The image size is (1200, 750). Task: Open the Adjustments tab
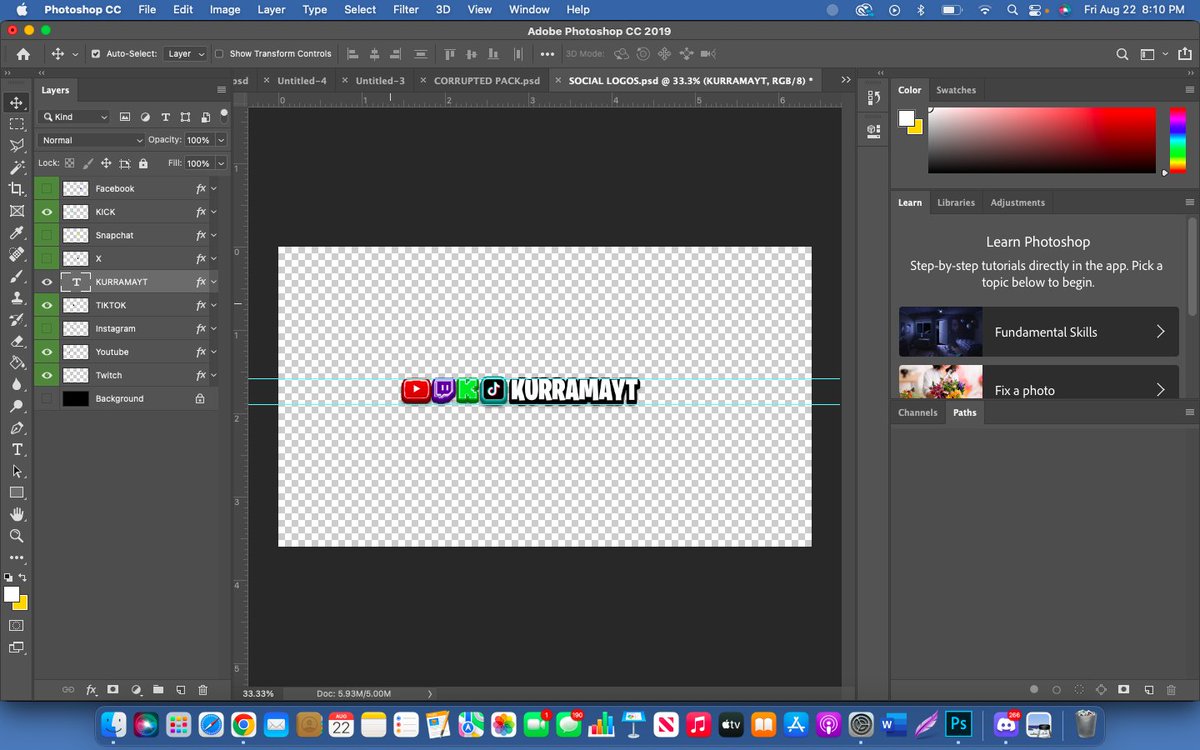[1017, 202]
